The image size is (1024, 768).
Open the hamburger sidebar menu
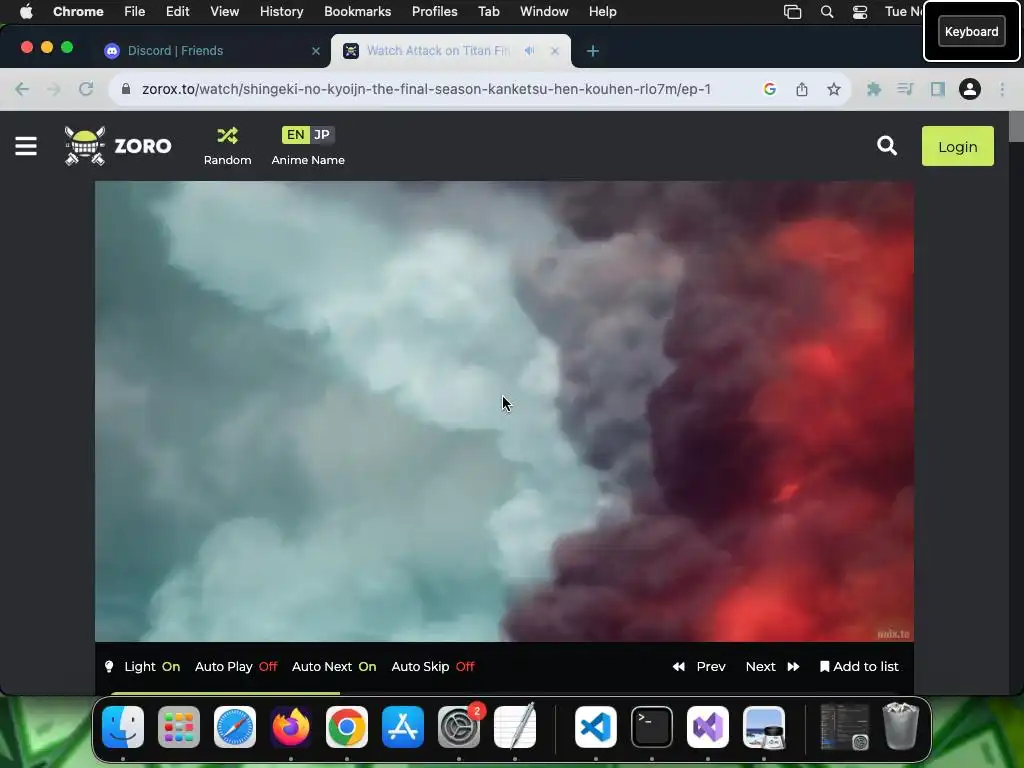coord(26,146)
